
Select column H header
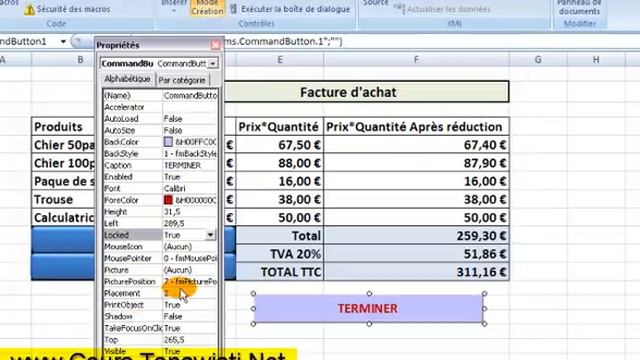coord(596,60)
